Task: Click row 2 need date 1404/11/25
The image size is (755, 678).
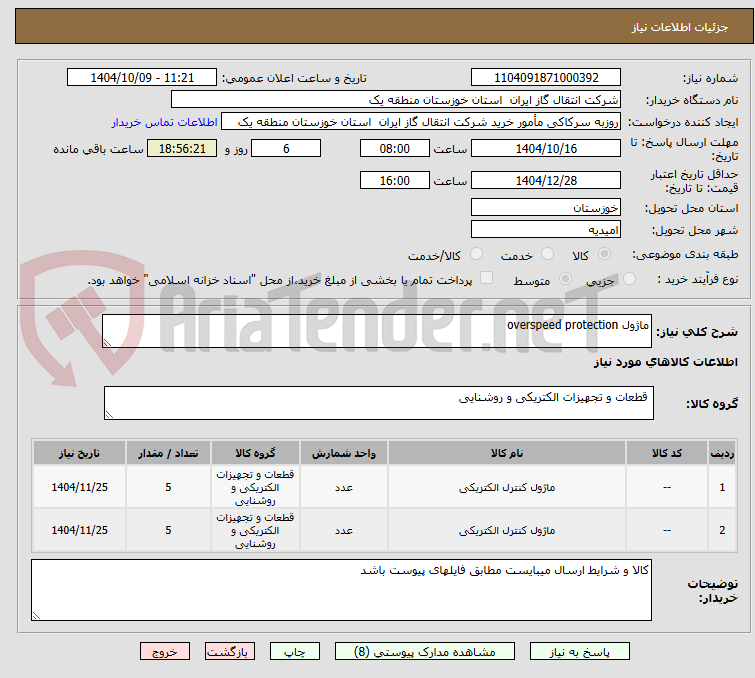Action: pyautogui.click(x=79, y=530)
